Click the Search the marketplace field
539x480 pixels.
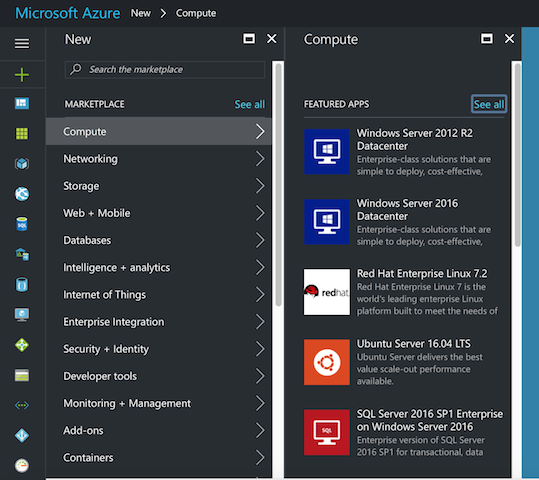tap(165, 69)
